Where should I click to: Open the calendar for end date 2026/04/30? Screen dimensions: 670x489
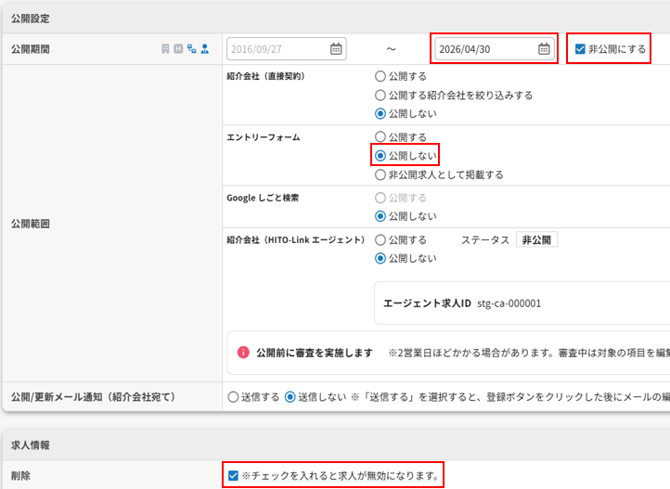click(544, 49)
